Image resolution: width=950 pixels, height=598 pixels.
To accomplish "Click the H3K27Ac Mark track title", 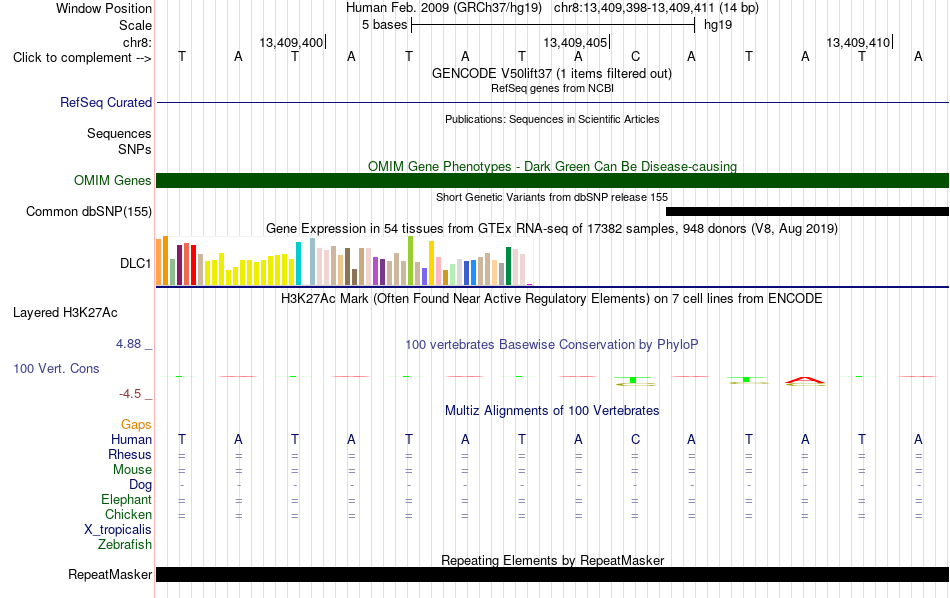I will pos(552,299).
